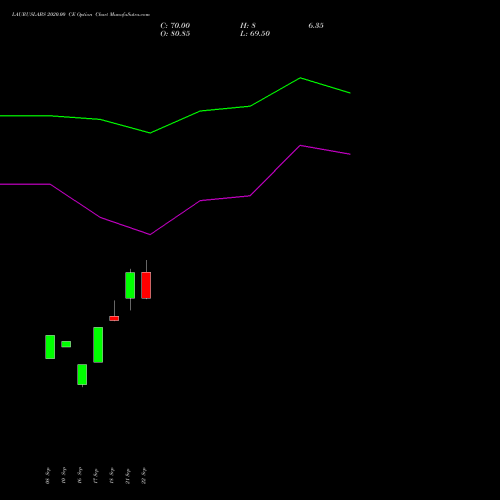Select the tall green candle for 17 Sep
Viewport: 500px width, 500px height.
(x=98, y=345)
